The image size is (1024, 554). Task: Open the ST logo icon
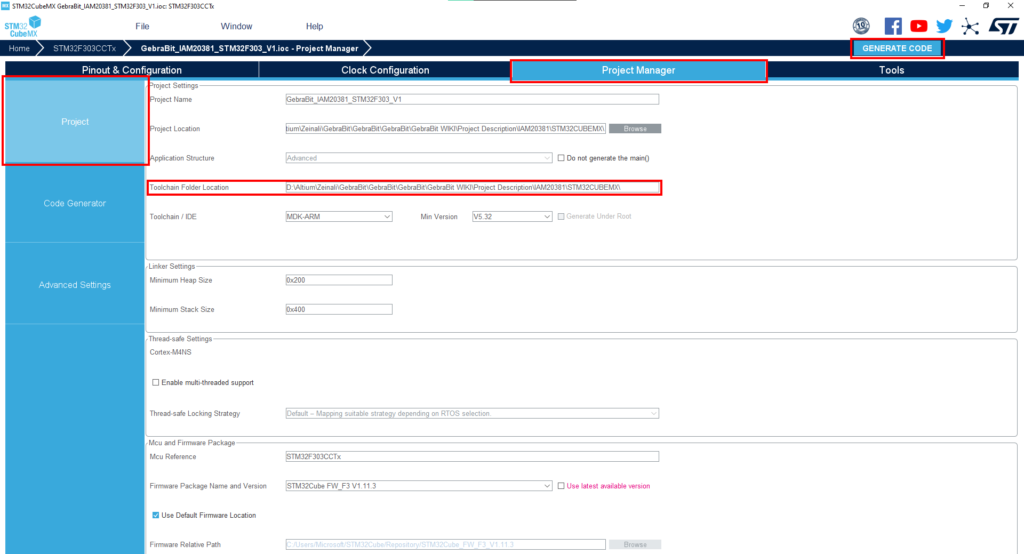[x=1003, y=26]
